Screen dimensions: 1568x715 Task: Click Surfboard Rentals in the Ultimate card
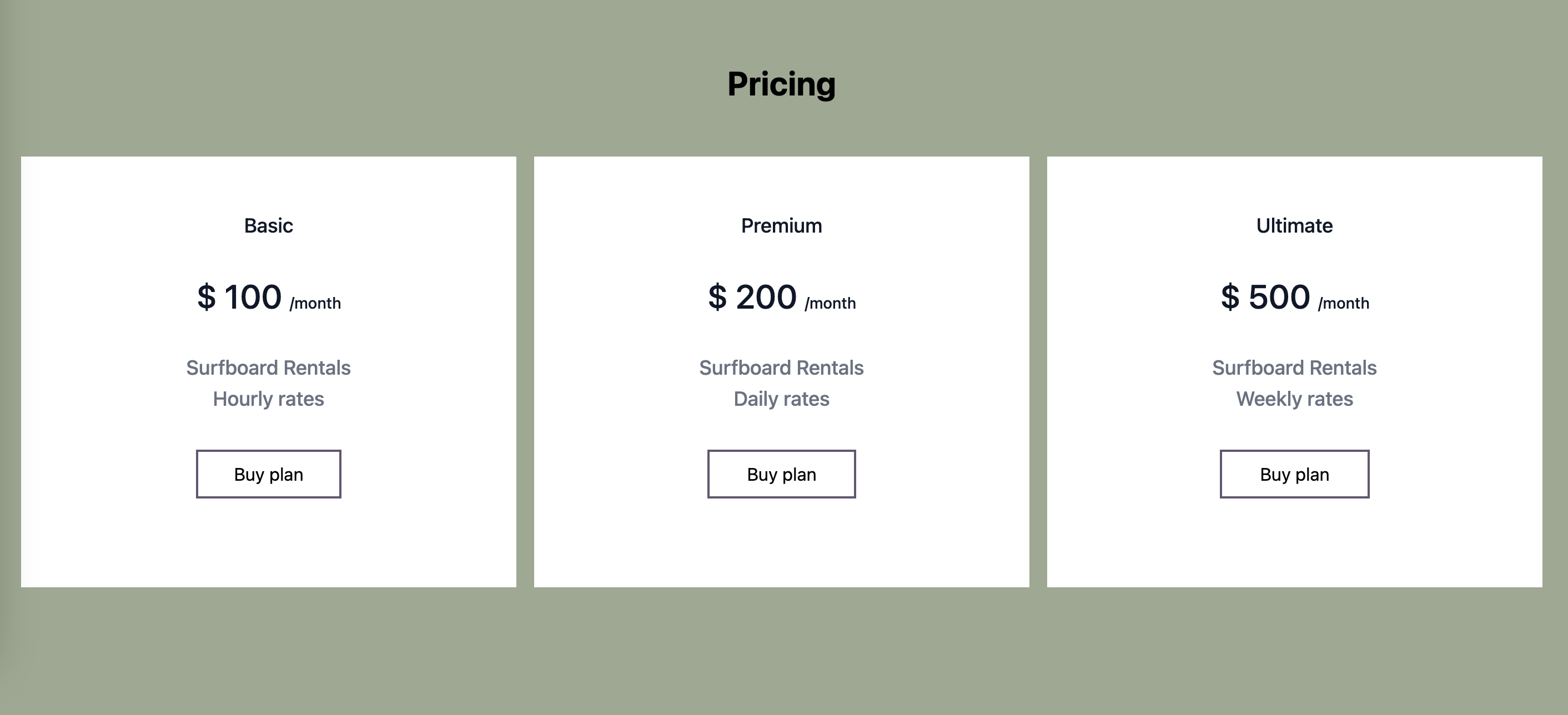click(1294, 368)
